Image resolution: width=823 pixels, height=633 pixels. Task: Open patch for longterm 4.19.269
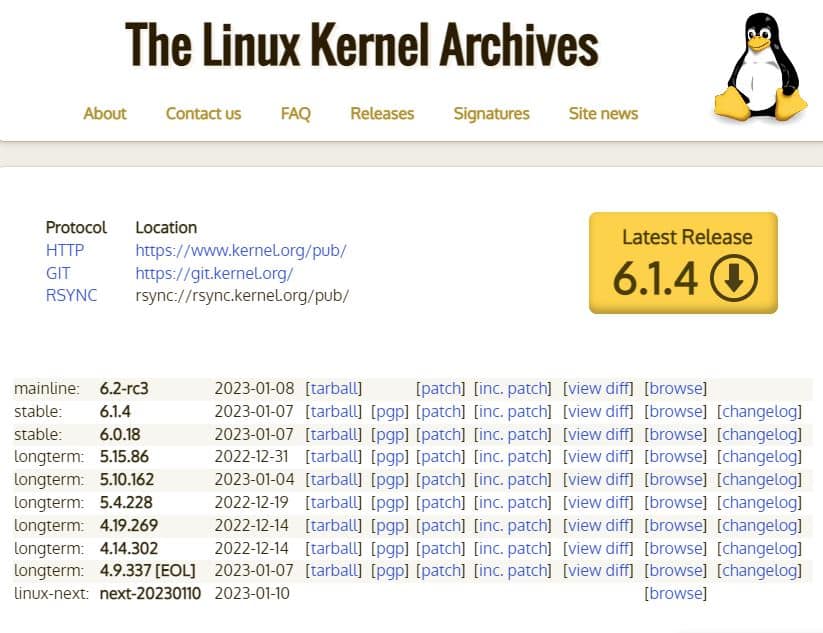pos(441,525)
